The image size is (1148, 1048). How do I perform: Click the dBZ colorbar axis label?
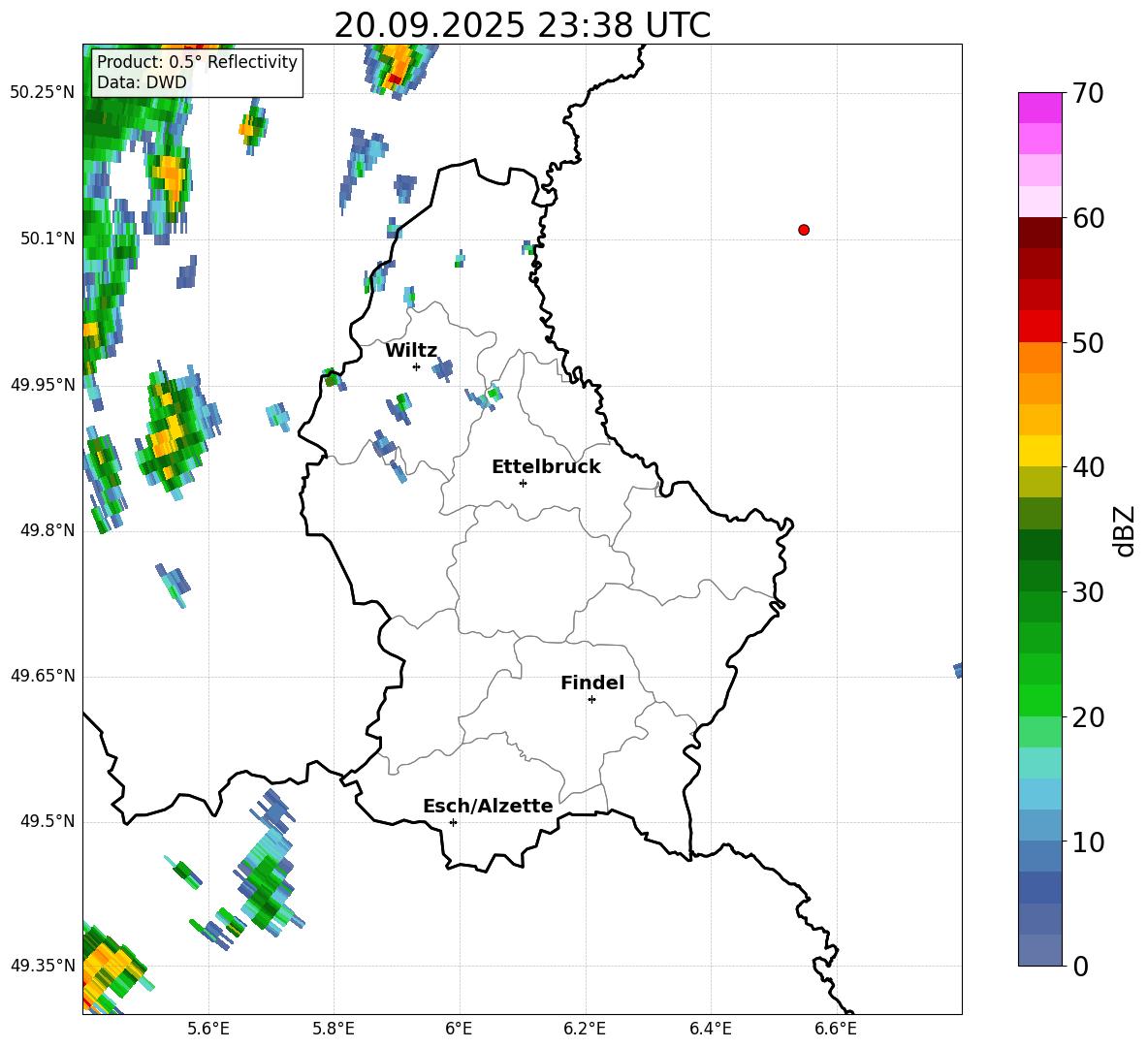[x=1125, y=530]
